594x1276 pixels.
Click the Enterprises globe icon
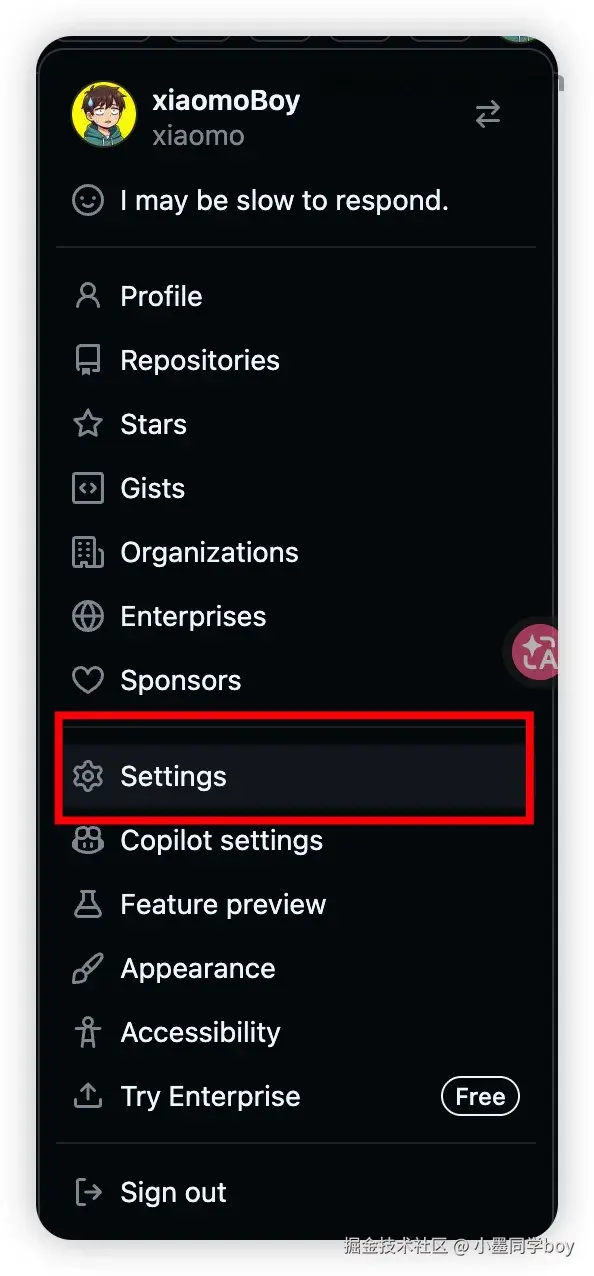[88, 617]
